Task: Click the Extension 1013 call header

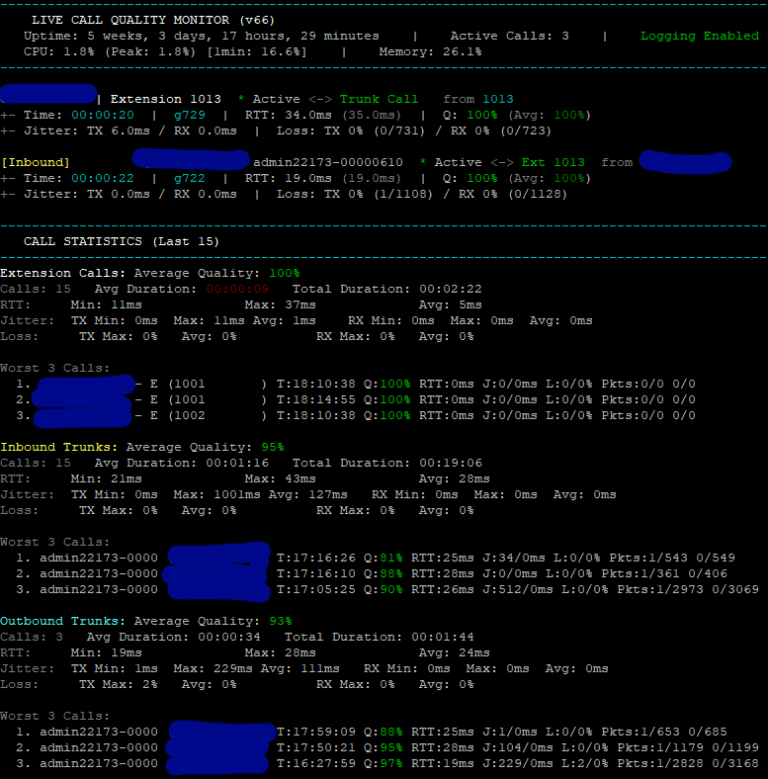Action: click(165, 99)
